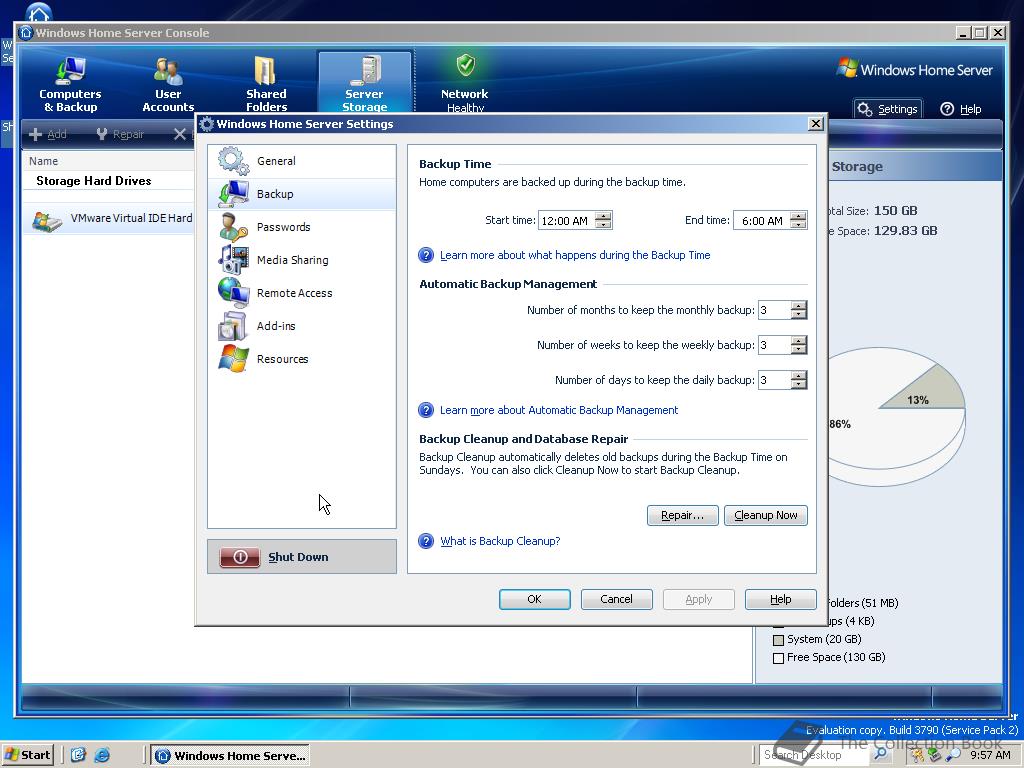Open Network Healthy status
This screenshot has width=1024, height=768.
tap(465, 84)
